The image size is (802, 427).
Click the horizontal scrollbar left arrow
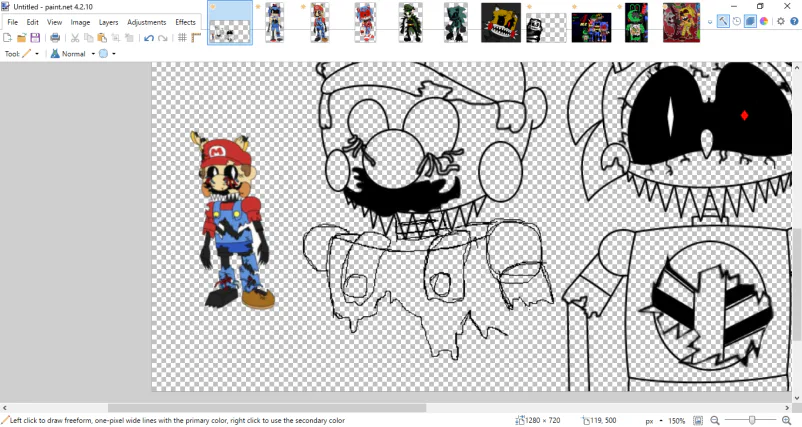point(4,408)
